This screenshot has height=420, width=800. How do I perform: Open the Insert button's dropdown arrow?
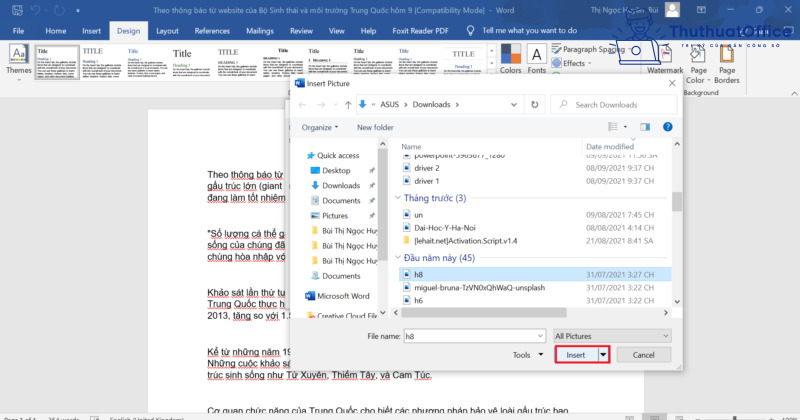[x=603, y=355]
